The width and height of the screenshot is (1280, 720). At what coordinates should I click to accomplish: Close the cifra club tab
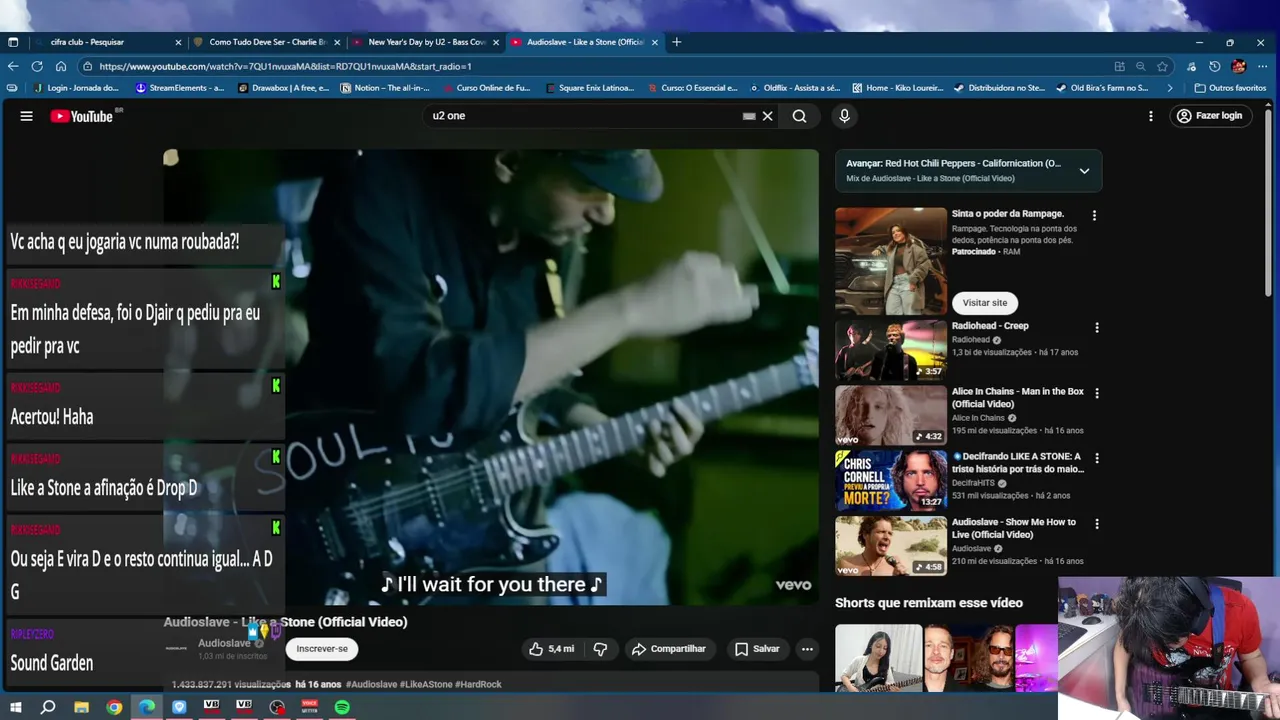coord(178,42)
